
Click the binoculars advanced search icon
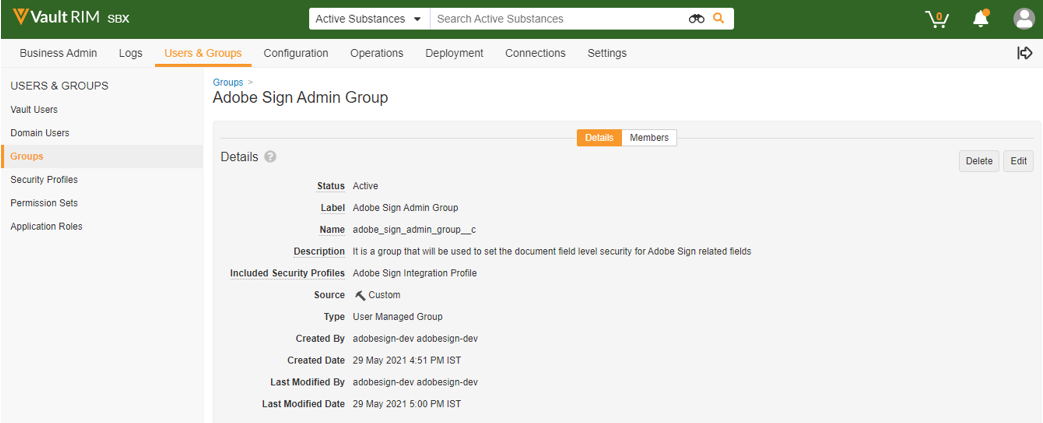697,19
